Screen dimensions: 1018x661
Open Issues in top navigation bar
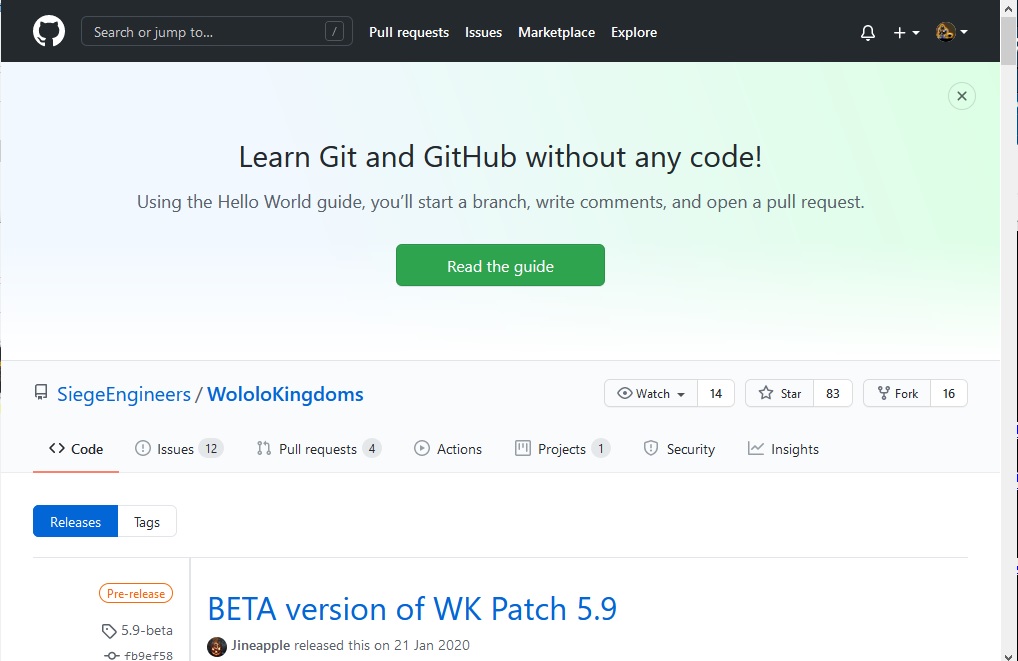point(483,32)
